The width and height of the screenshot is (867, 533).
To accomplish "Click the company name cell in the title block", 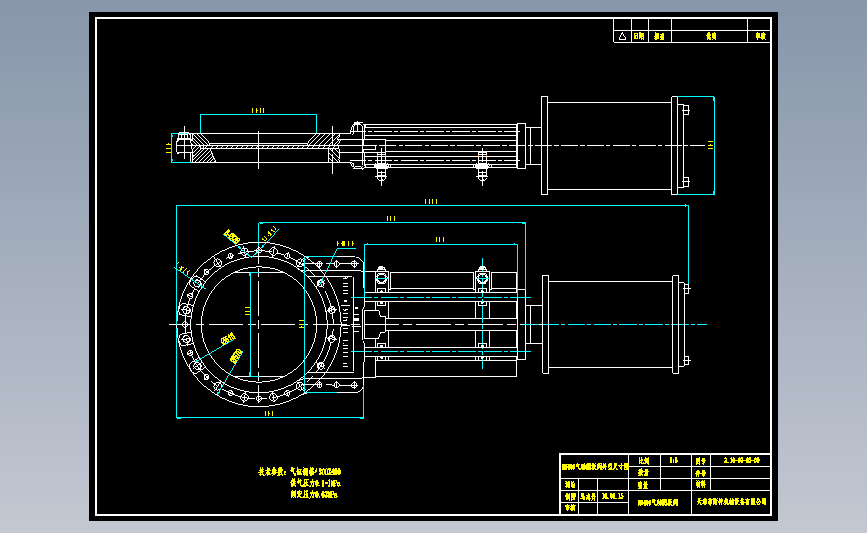I will tap(731, 501).
